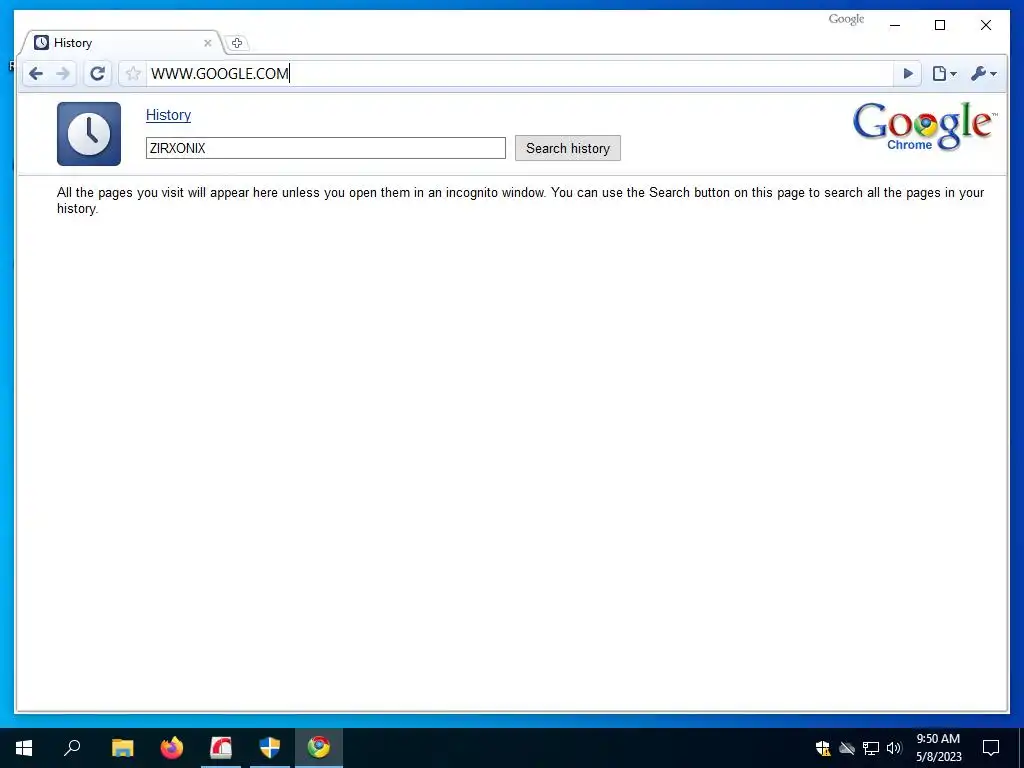This screenshot has width=1024, height=768.
Task: Minimize the Chrome window
Action: pos(895,25)
